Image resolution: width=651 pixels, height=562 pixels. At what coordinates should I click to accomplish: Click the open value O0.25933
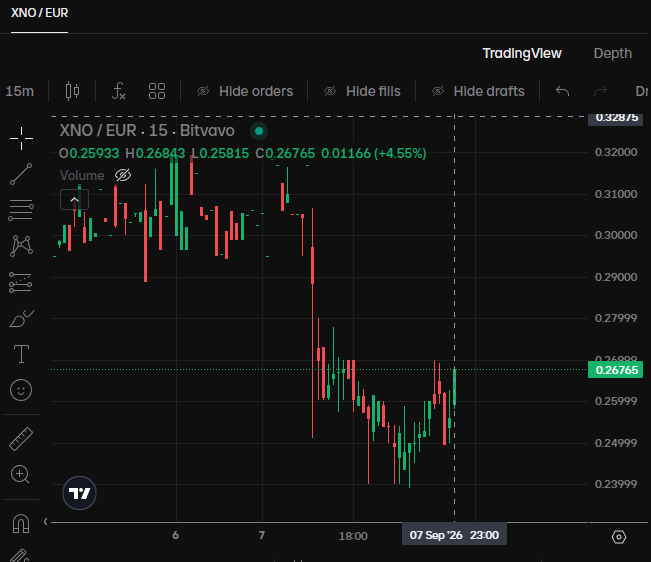pyautogui.click(x=89, y=154)
